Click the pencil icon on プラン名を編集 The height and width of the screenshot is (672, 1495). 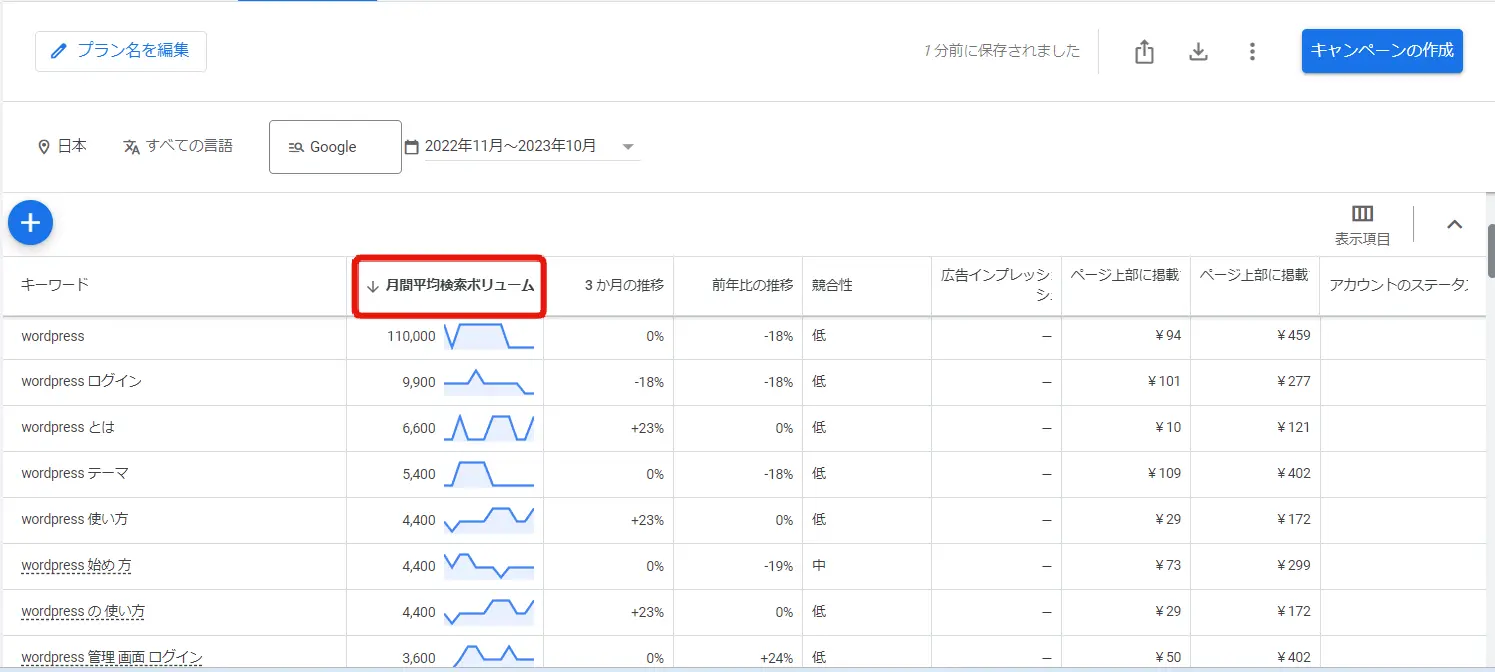tap(58, 51)
